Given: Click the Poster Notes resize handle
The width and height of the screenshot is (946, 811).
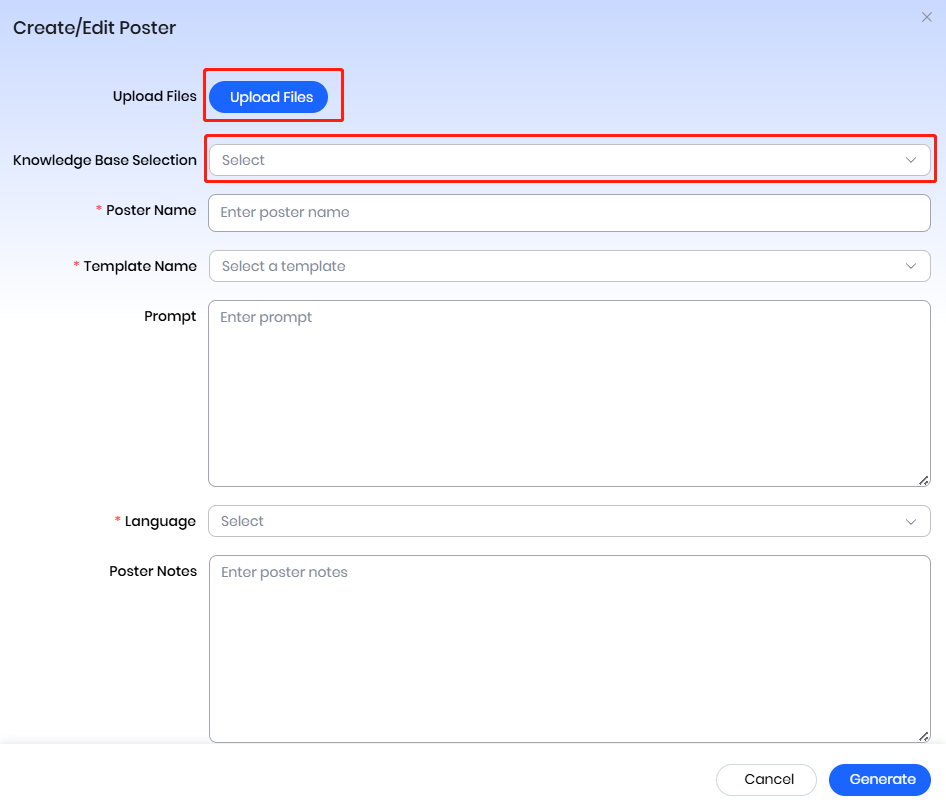Looking at the screenshot, I should click(x=923, y=736).
